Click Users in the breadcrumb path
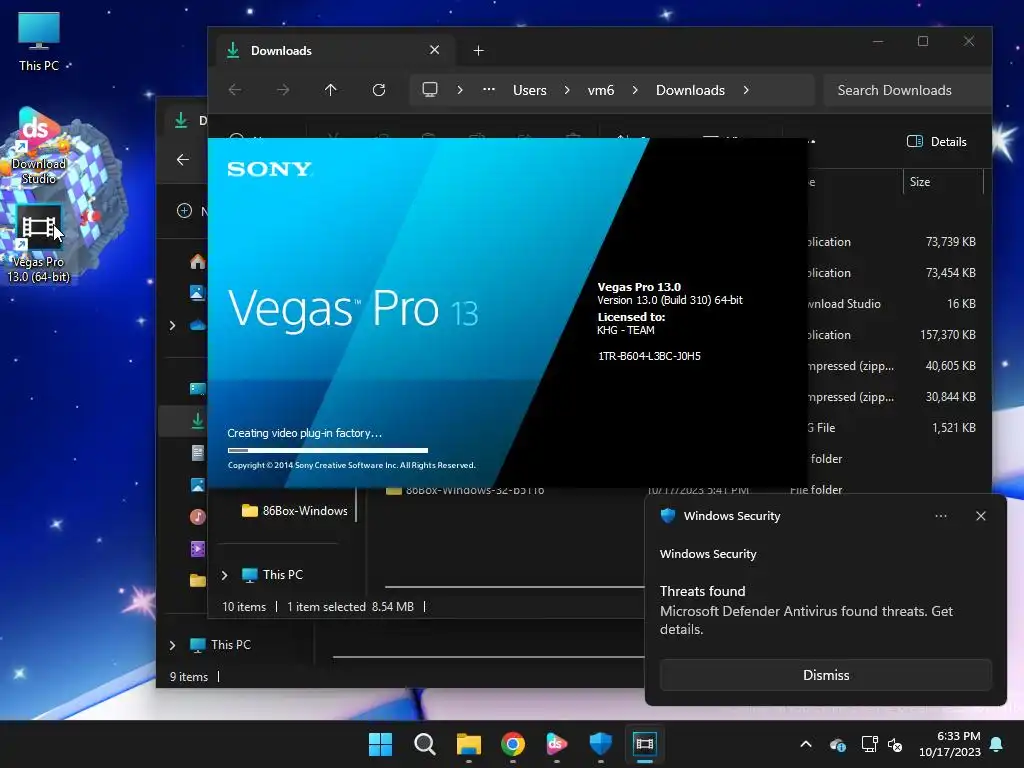Image resolution: width=1024 pixels, height=768 pixels. pos(530,90)
